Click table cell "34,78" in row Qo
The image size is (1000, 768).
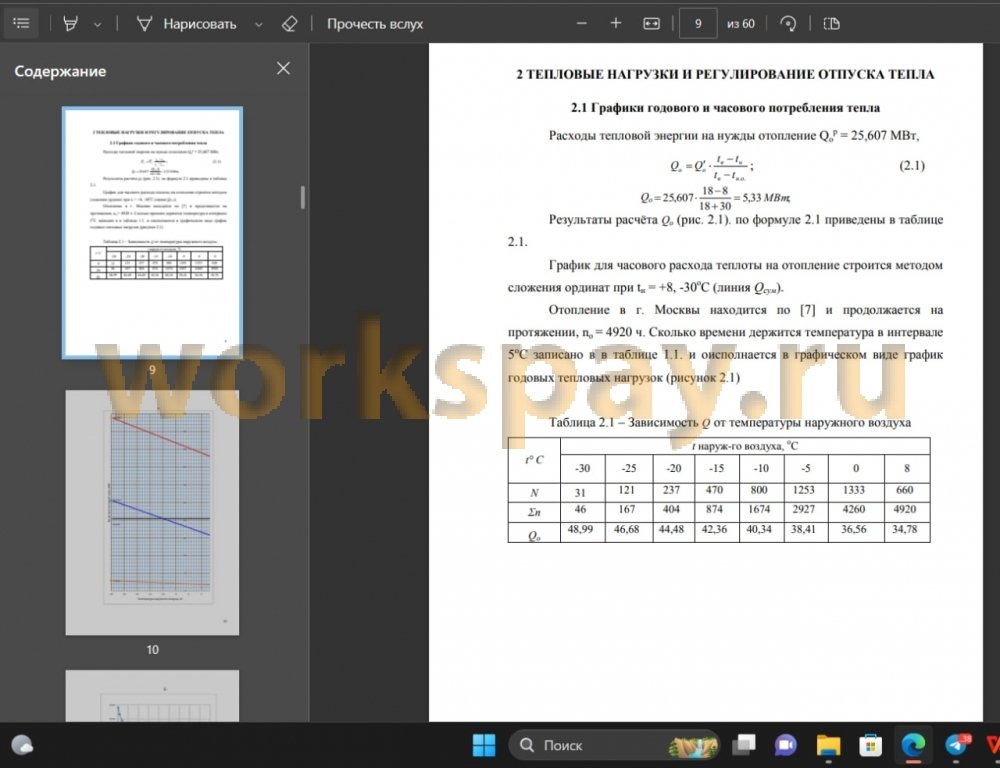905,530
